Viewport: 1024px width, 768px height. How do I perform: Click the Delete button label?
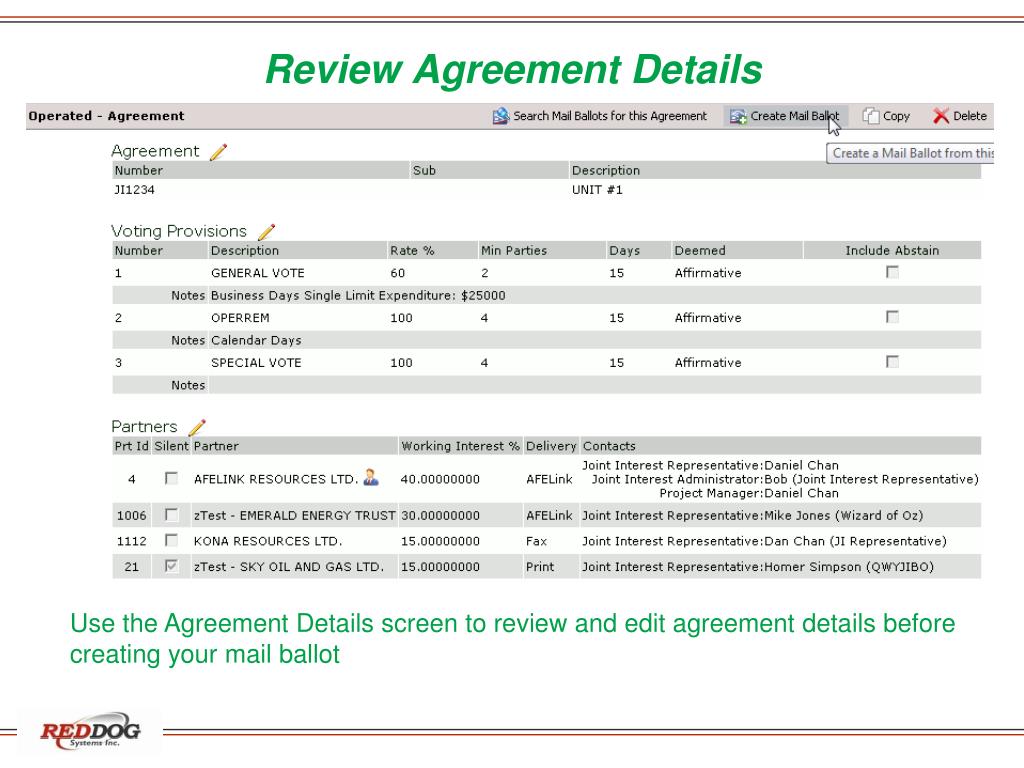point(970,116)
